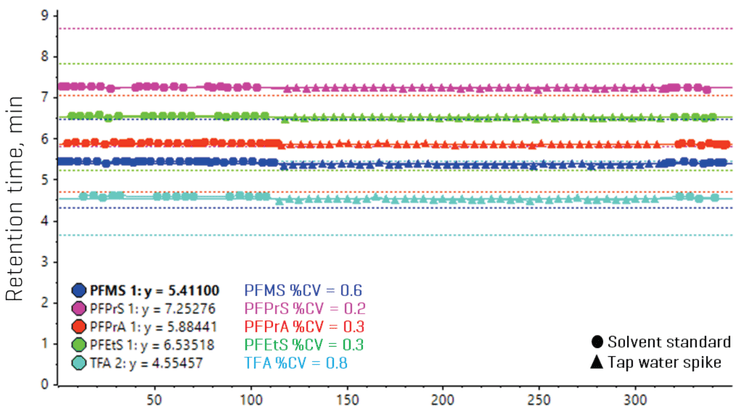
Task: Click the PFPrS %CV = 0.2 label
Action: tap(305, 309)
